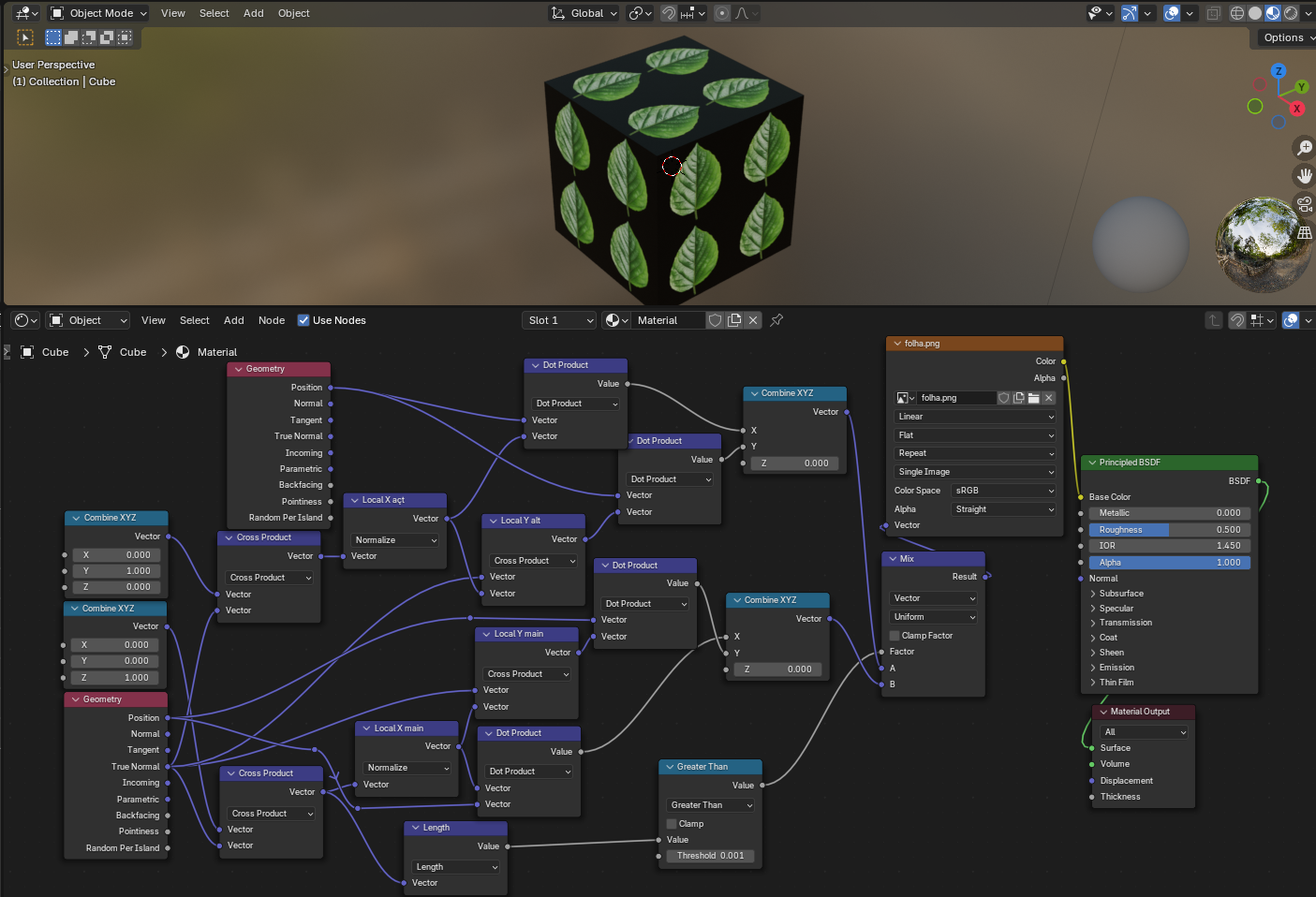This screenshot has width=1316, height=897.
Task: Toggle node editor overlays button
Action: click(x=1291, y=320)
